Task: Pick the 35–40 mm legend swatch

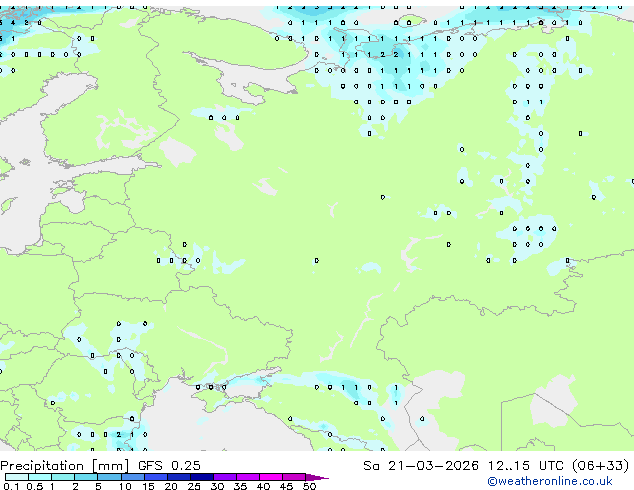Action: [248, 477]
